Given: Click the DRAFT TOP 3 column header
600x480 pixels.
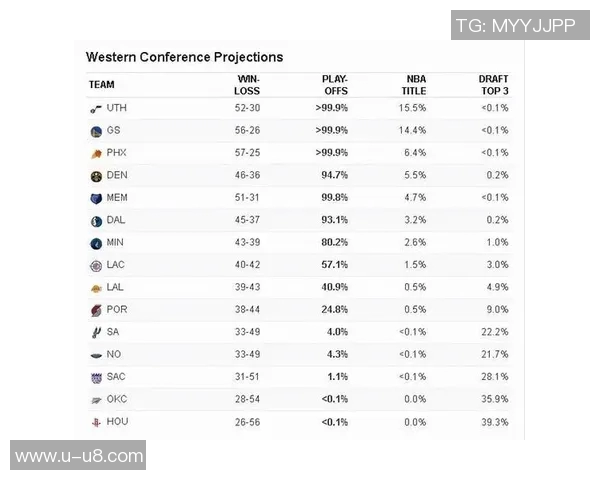Looking at the screenshot, I should (493, 85).
